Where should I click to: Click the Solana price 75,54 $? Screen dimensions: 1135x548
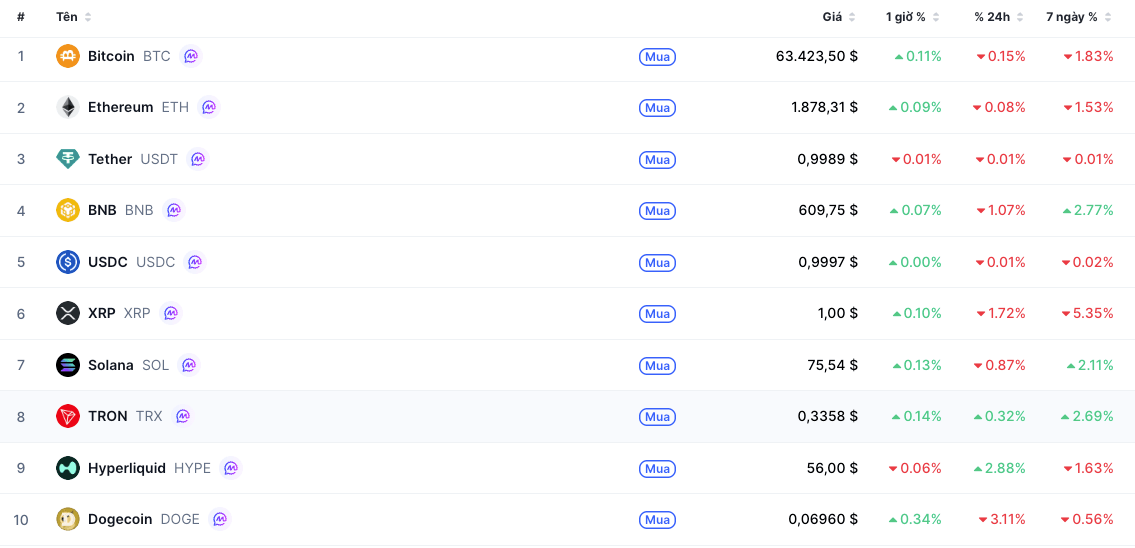[x=832, y=365]
